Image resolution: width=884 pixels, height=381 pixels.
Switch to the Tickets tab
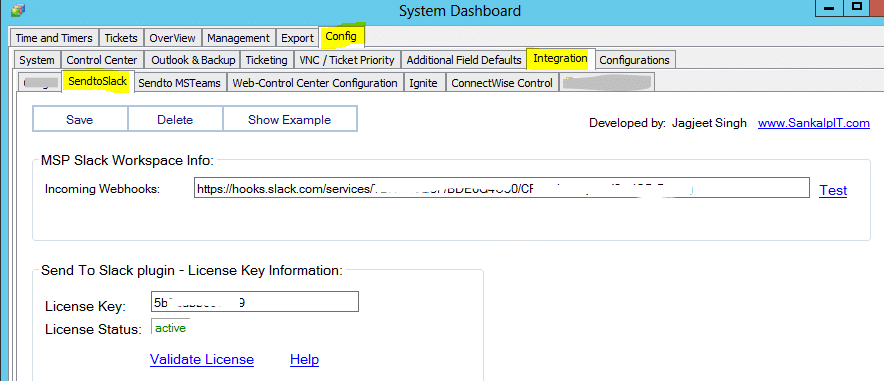[x=121, y=38]
